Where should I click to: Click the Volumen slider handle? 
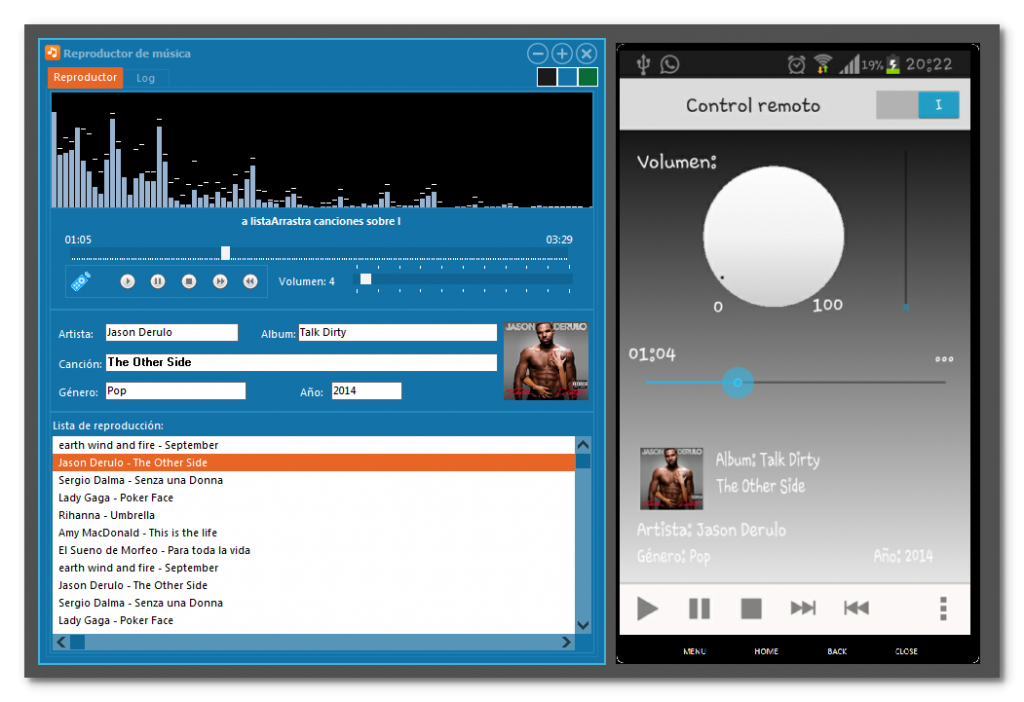tap(366, 279)
